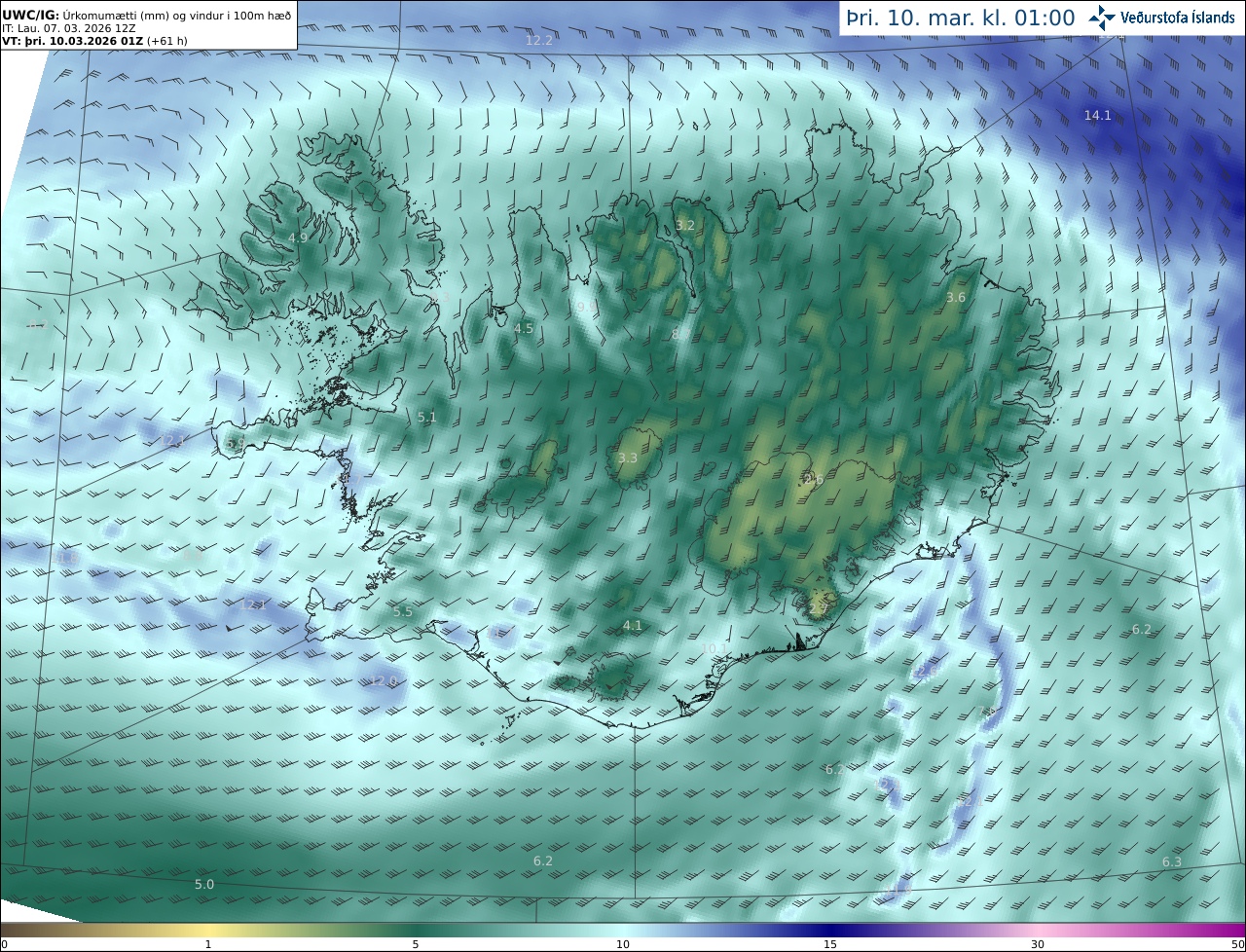Click the 3.3 value label on the map
1246x952 pixels.
point(628,458)
